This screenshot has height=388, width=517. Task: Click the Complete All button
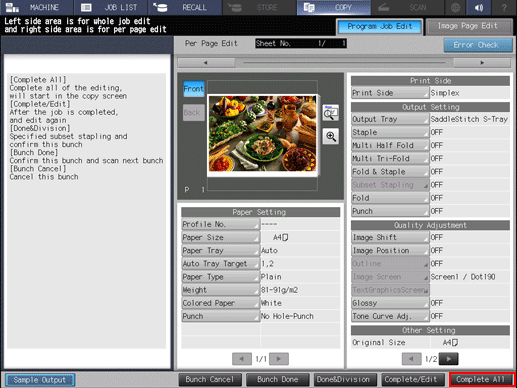point(482,380)
